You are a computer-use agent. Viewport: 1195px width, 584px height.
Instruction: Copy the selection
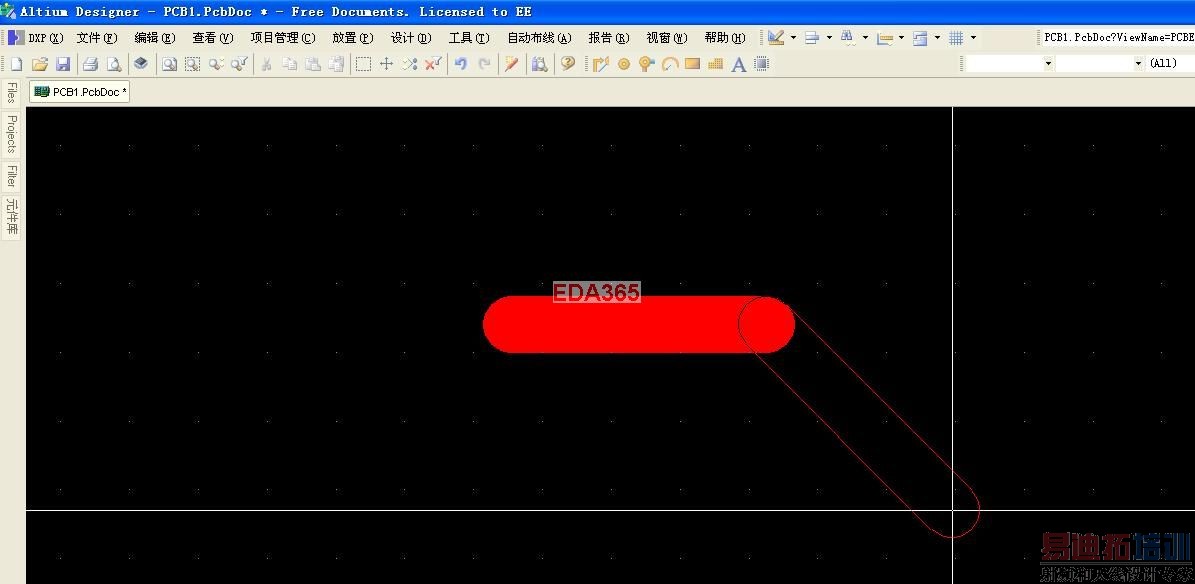[290, 64]
